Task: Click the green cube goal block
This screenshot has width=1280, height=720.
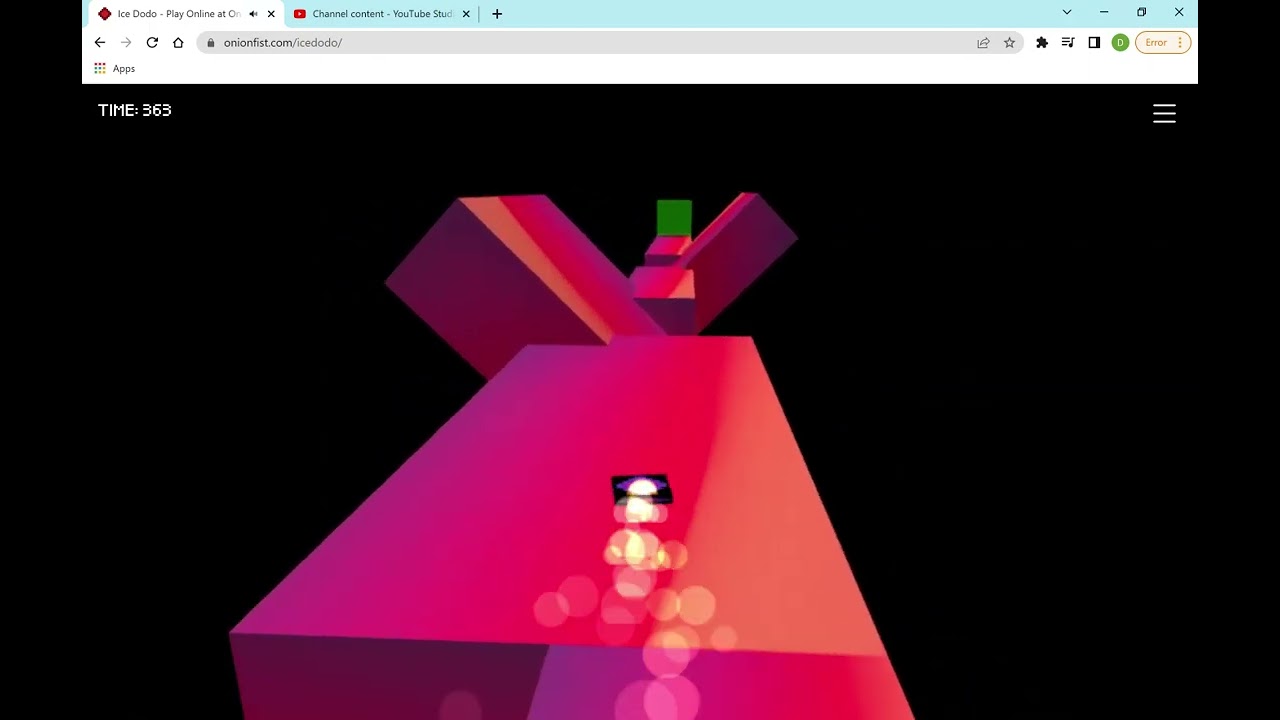Action: [674, 217]
